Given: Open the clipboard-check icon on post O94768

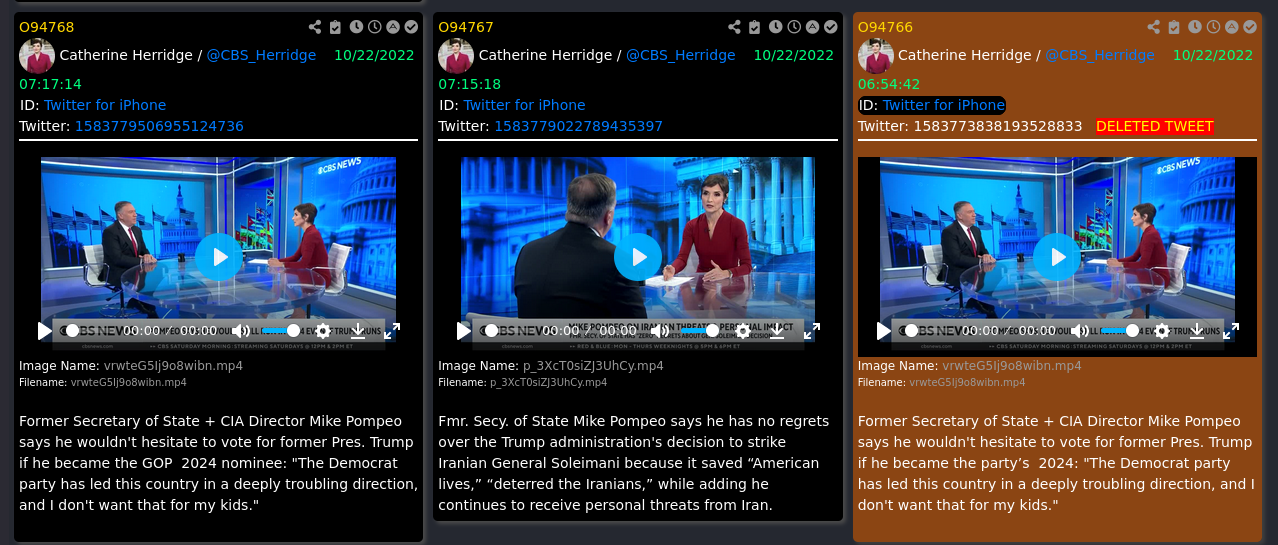Looking at the screenshot, I should coord(335,28).
